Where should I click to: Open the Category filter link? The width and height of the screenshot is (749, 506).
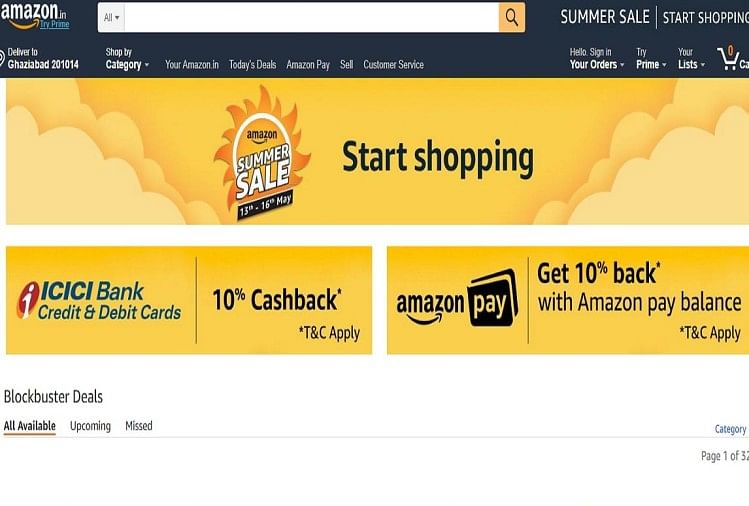pos(730,429)
